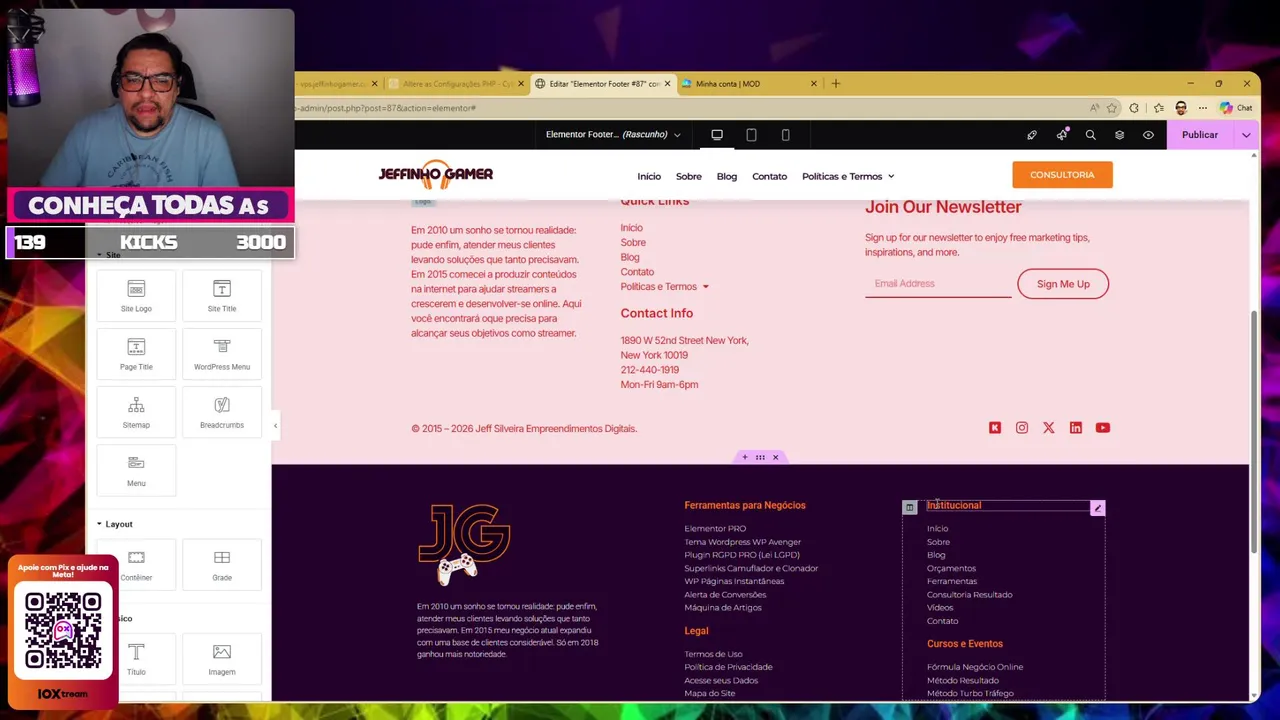The height and width of the screenshot is (720, 1280).
Task: Open new browser tab
Action: click(x=835, y=84)
